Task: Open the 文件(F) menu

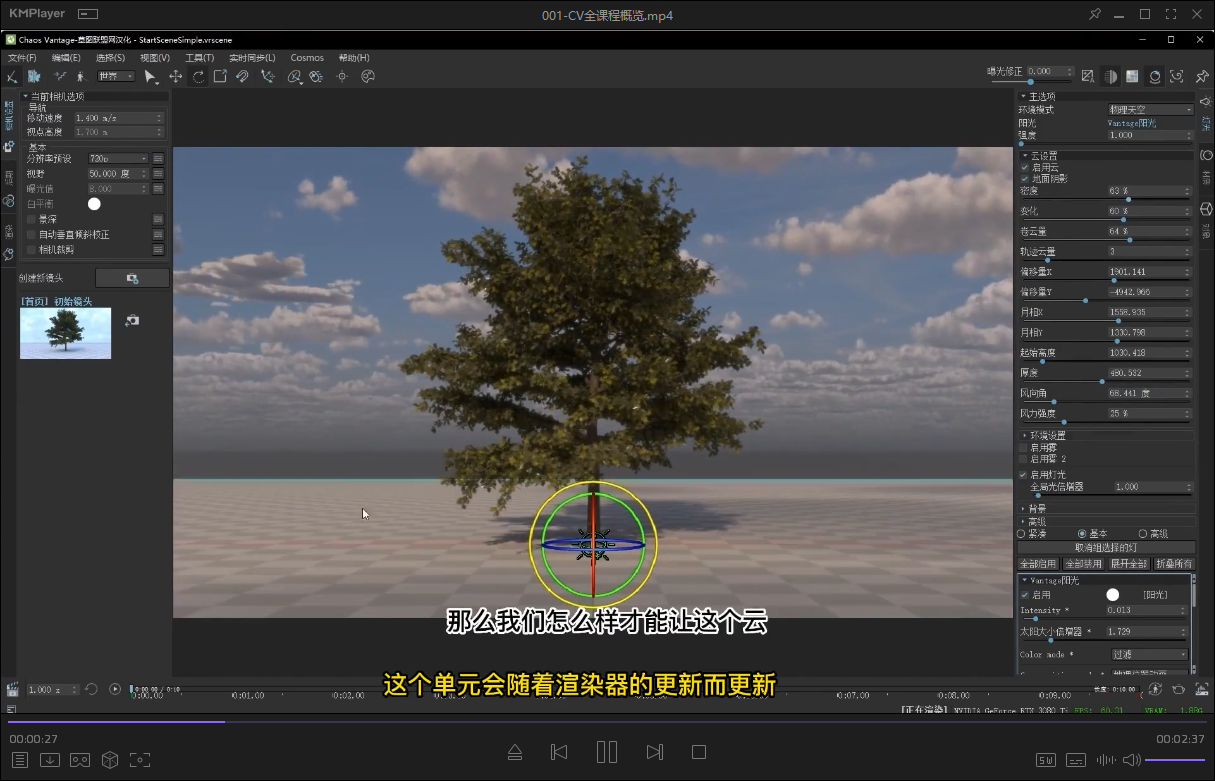Action: pos(22,58)
